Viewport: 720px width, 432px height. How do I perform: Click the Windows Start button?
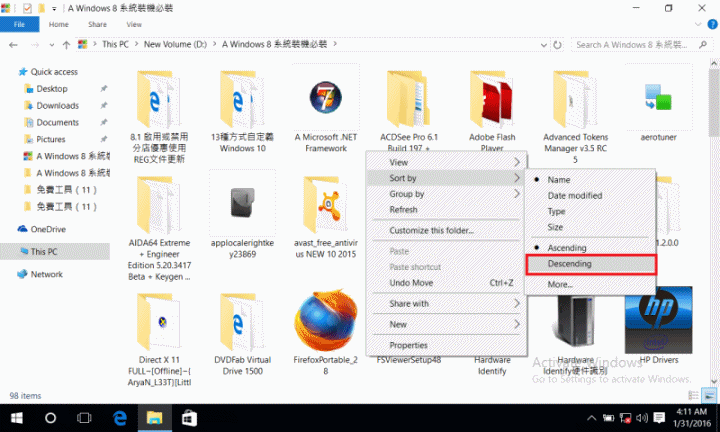17,418
